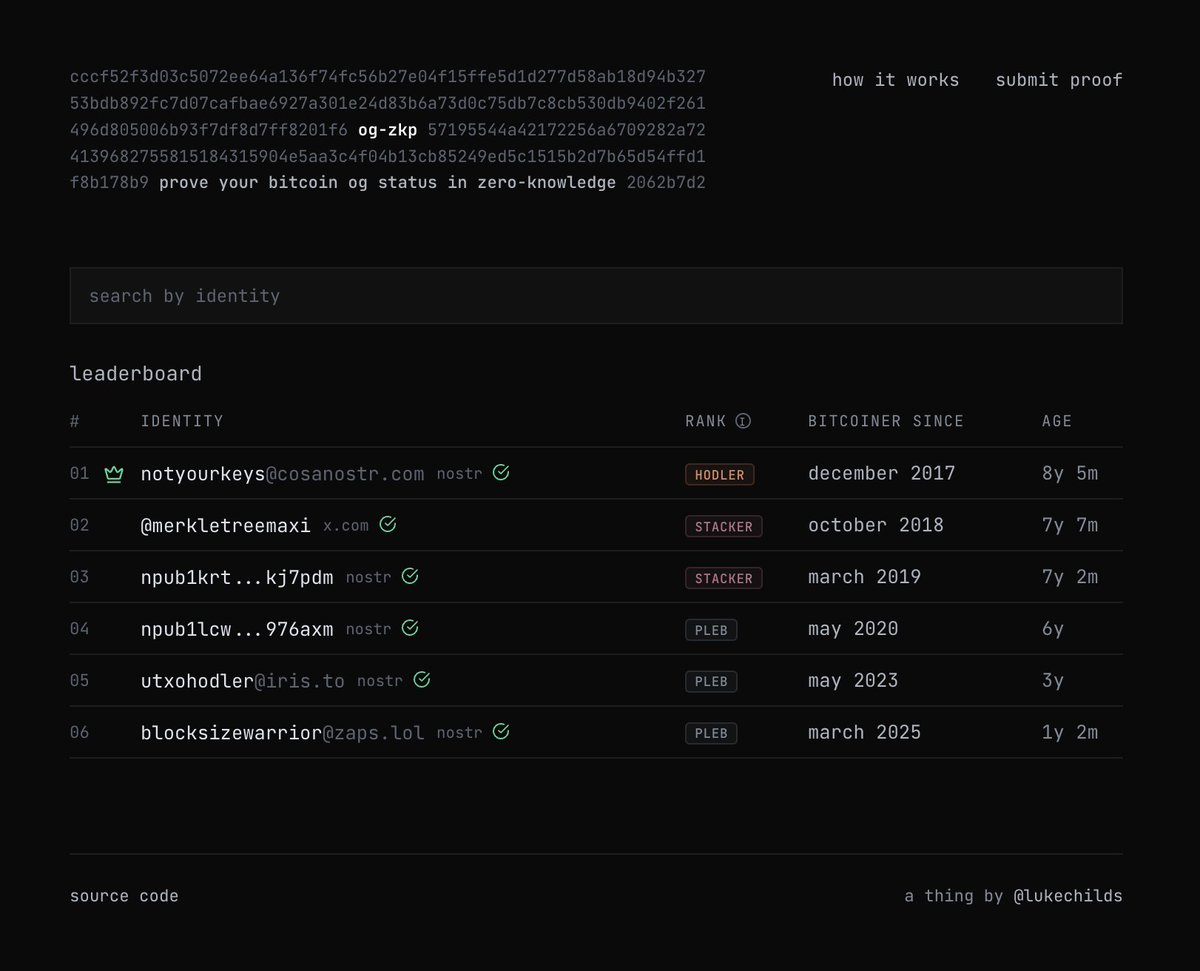Click the info icon next to RANK
Viewport: 1200px width, 971px height.
(x=743, y=421)
